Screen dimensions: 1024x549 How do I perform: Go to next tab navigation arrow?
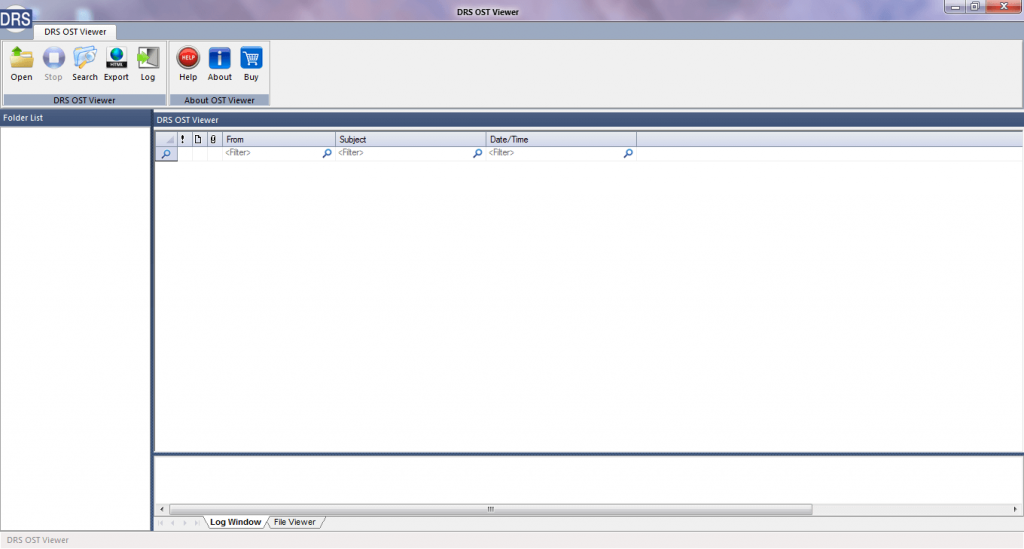[x=185, y=523]
